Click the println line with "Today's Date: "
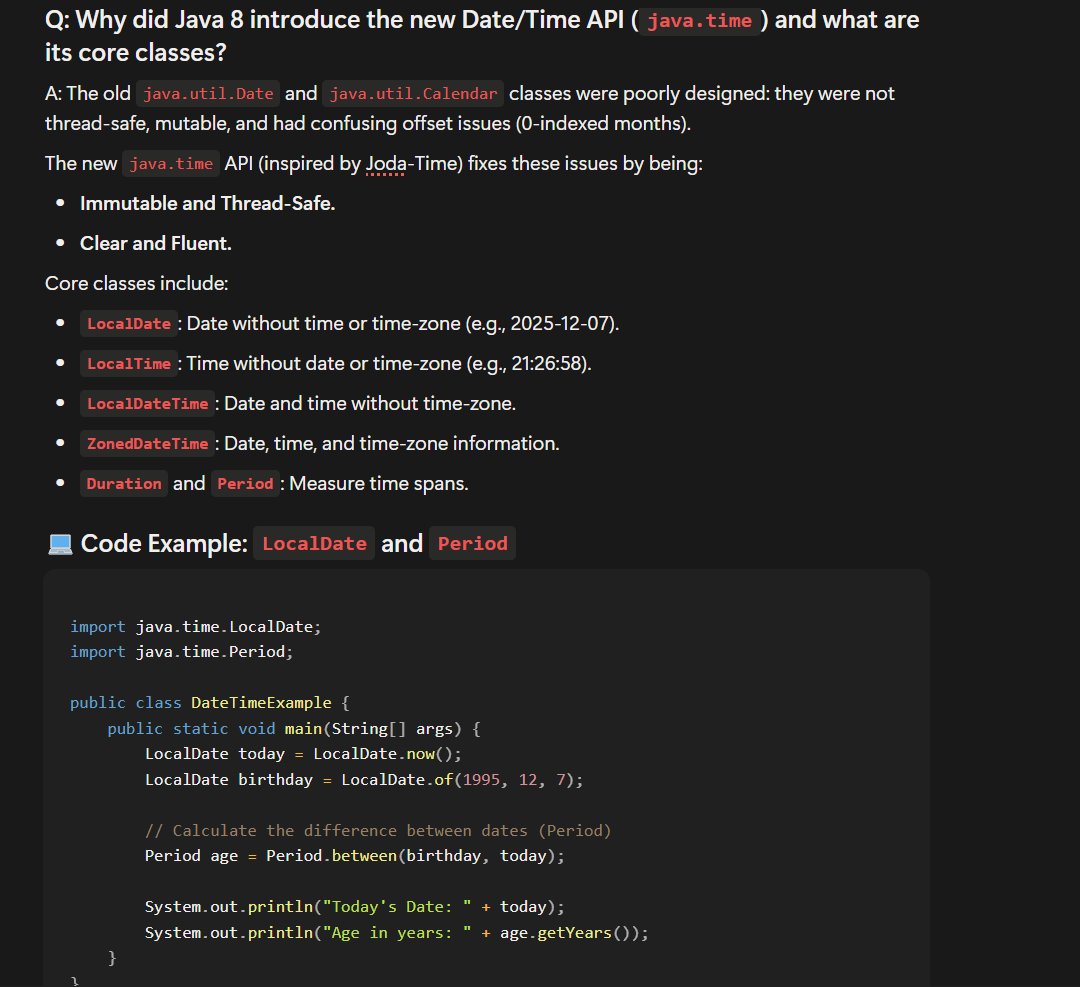Viewport: 1080px width, 987px height. pyautogui.click(x=355, y=907)
